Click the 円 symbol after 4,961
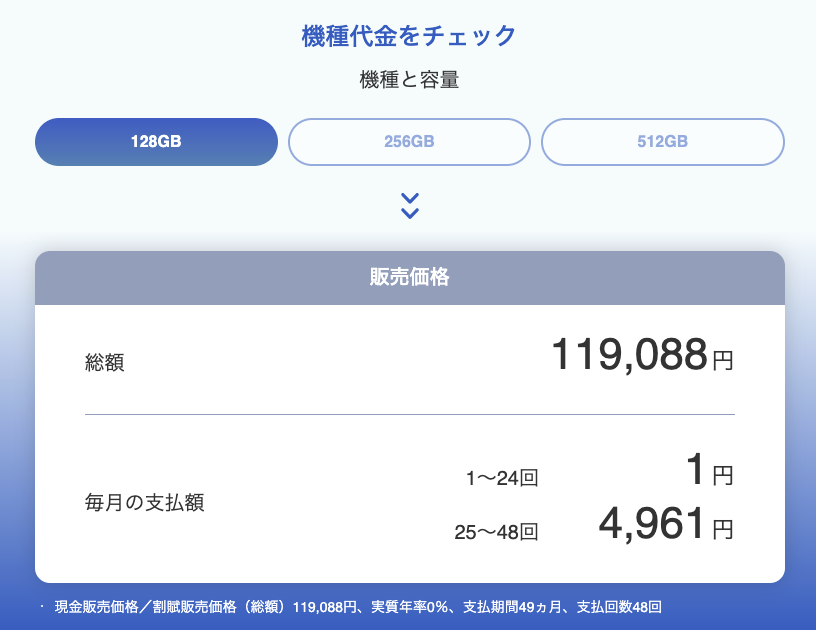This screenshot has width=816, height=630. pos(723,529)
